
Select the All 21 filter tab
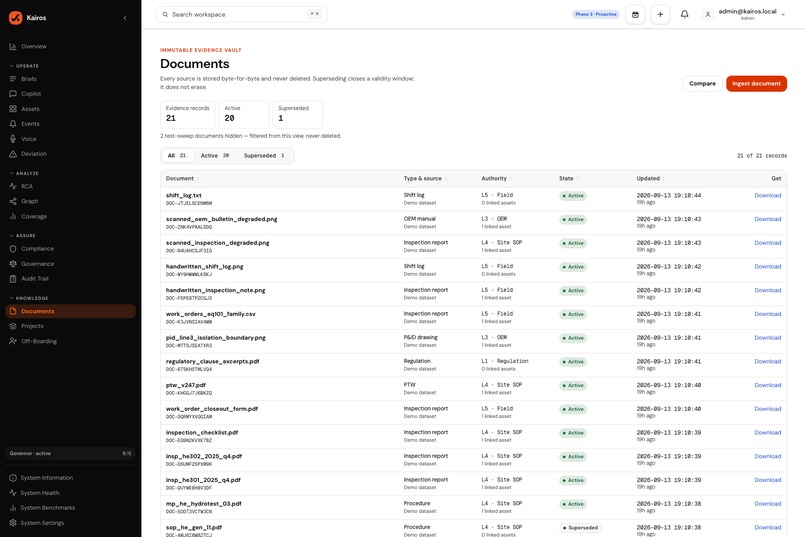pyautogui.click(x=177, y=155)
